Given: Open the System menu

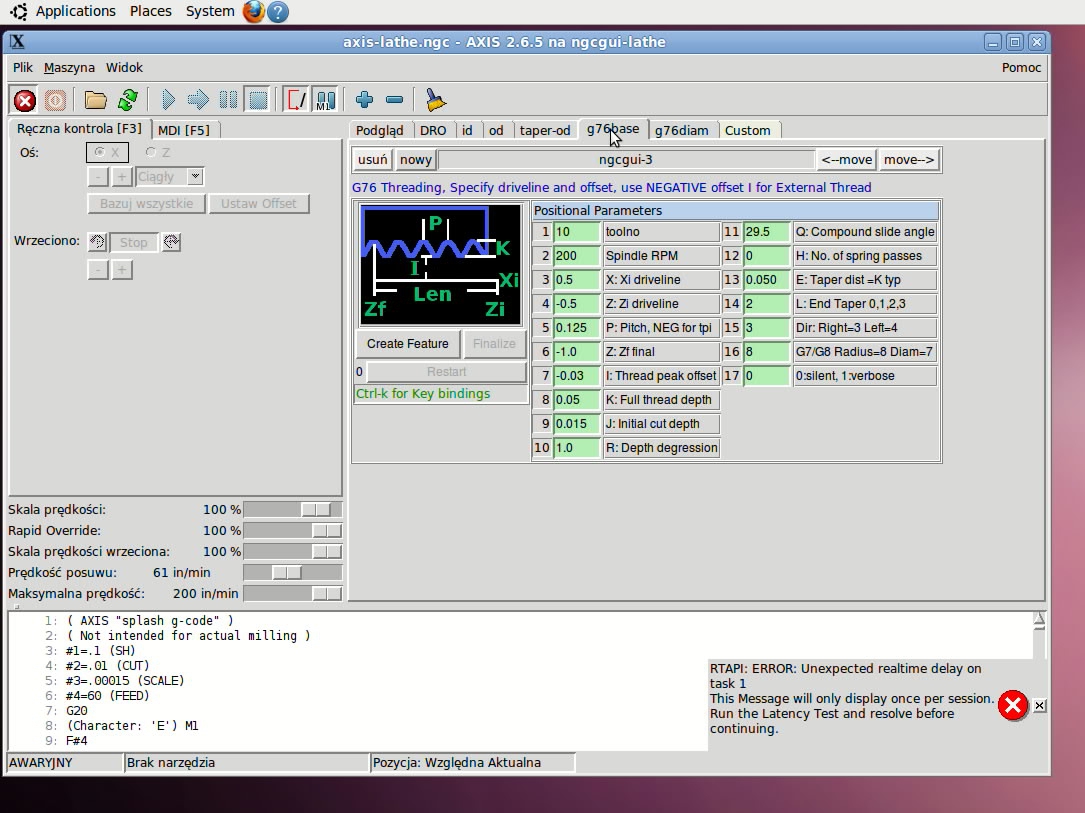Looking at the screenshot, I should (x=210, y=11).
